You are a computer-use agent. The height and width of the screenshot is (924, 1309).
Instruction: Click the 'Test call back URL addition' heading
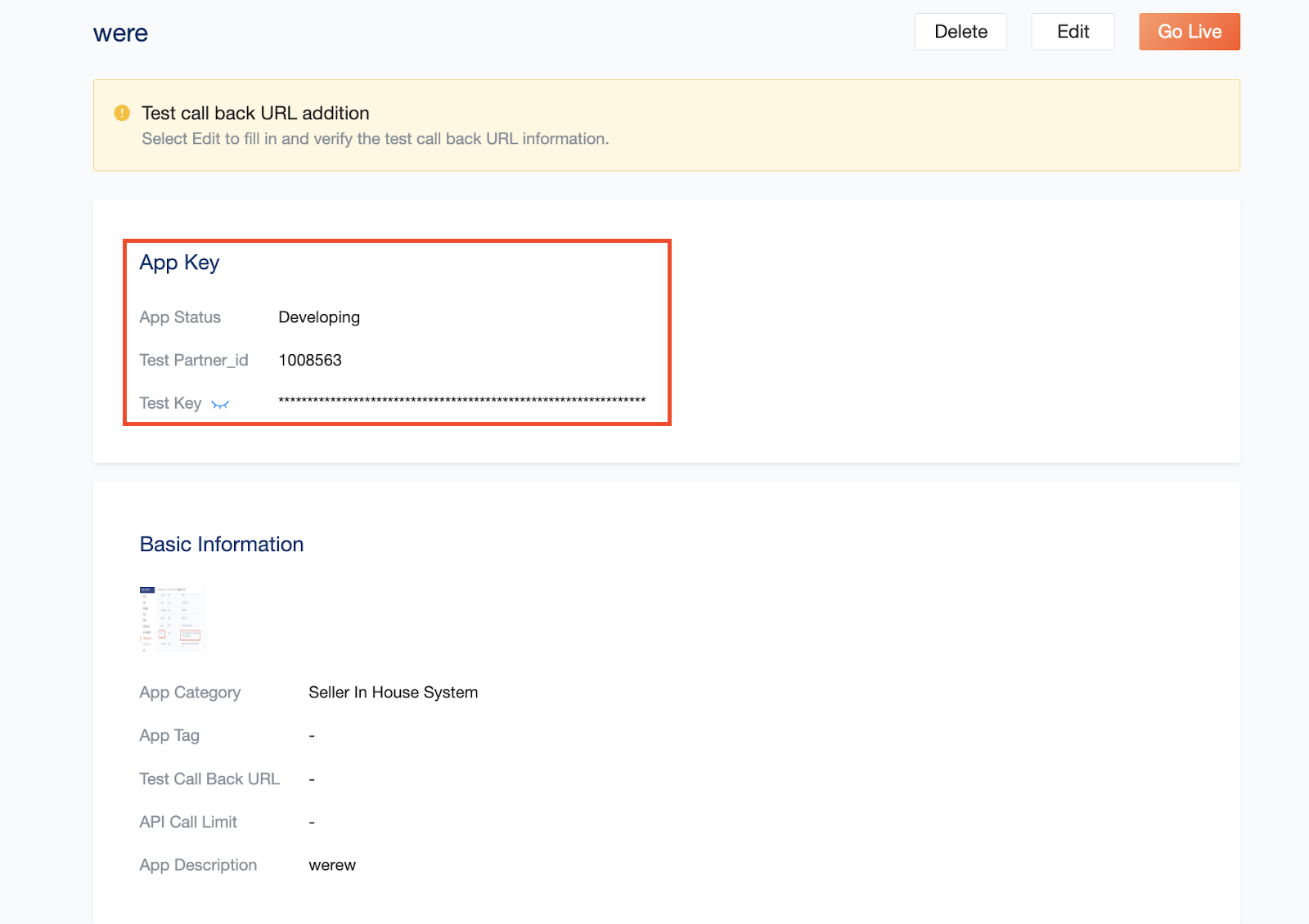(255, 113)
